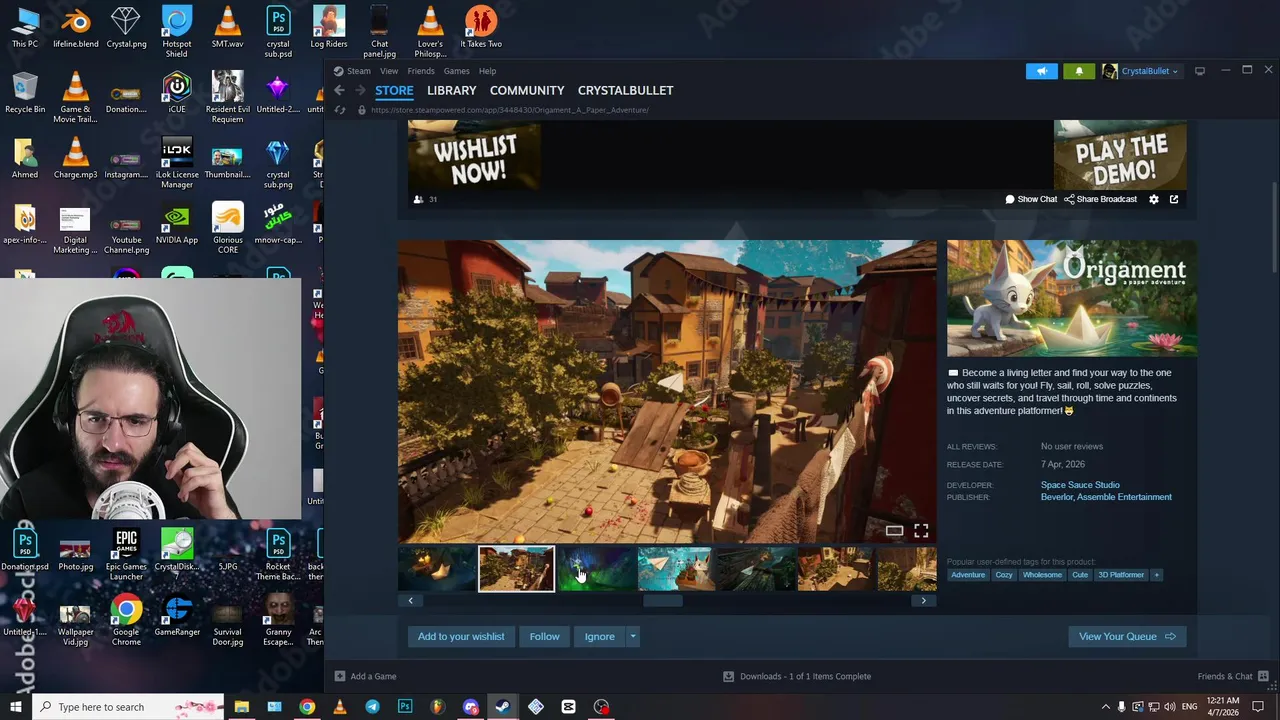Click Add a Game plus icon

click(340, 676)
